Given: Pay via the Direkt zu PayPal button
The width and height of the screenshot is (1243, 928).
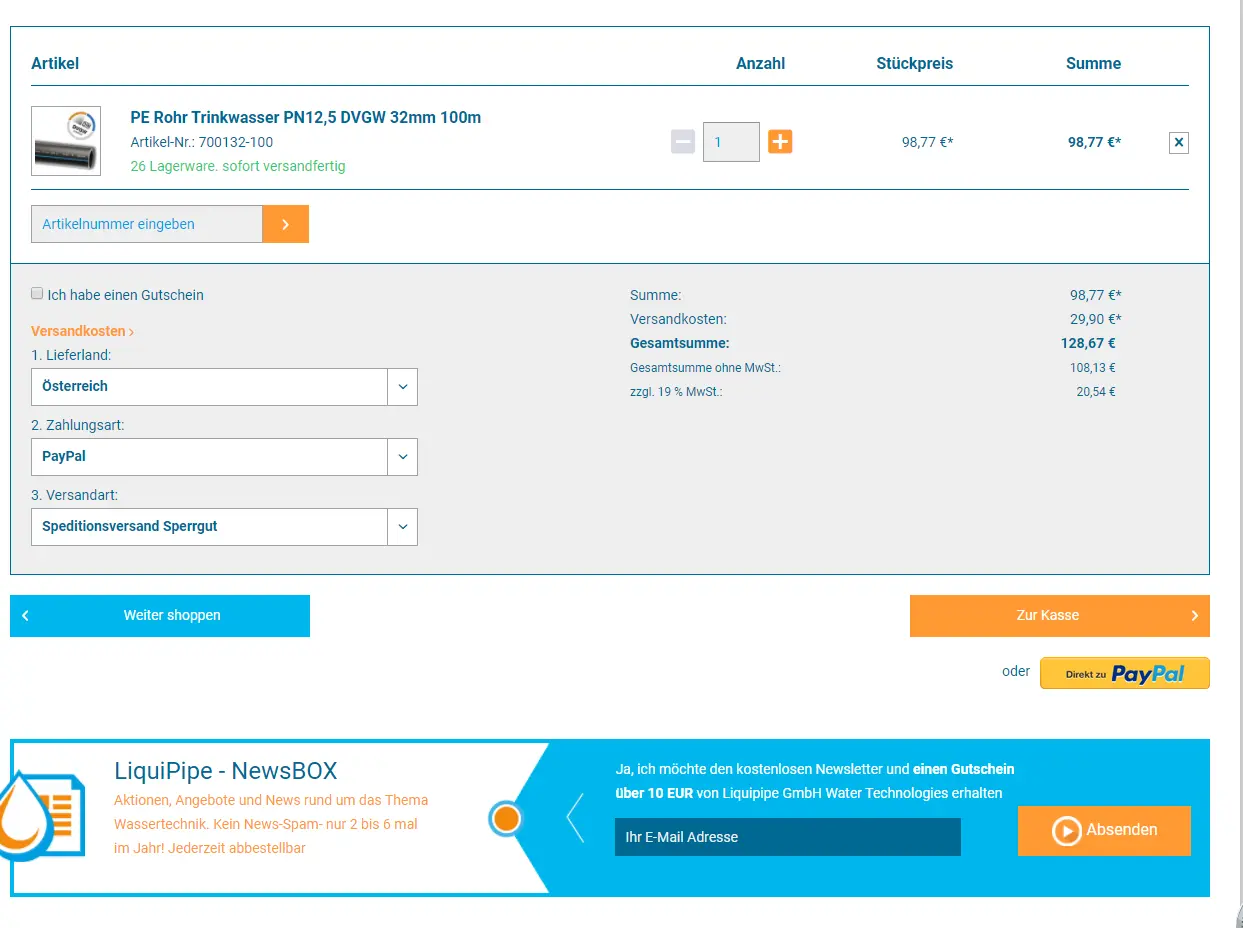Looking at the screenshot, I should 1124,673.
